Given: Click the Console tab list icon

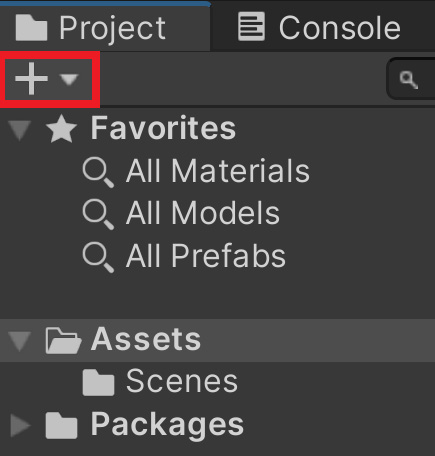Looking at the screenshot, I should 252,27.
